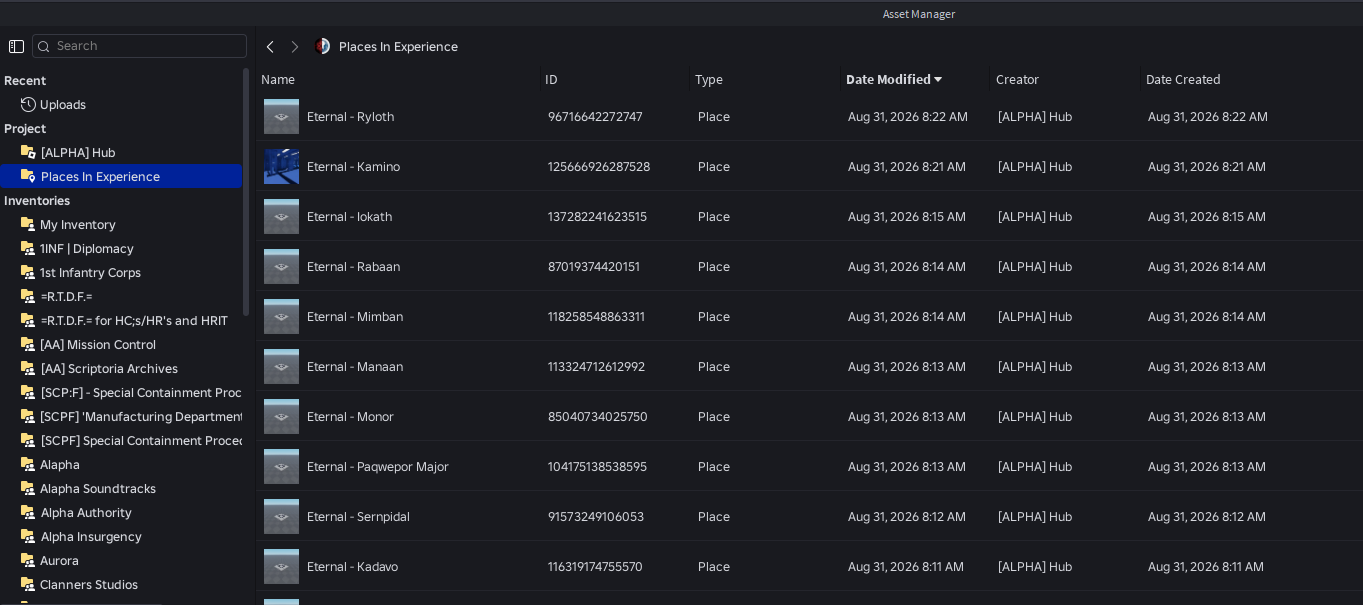Sort the list by Name column
Viewport: 1363px width, 605px height.
(278, 80)
